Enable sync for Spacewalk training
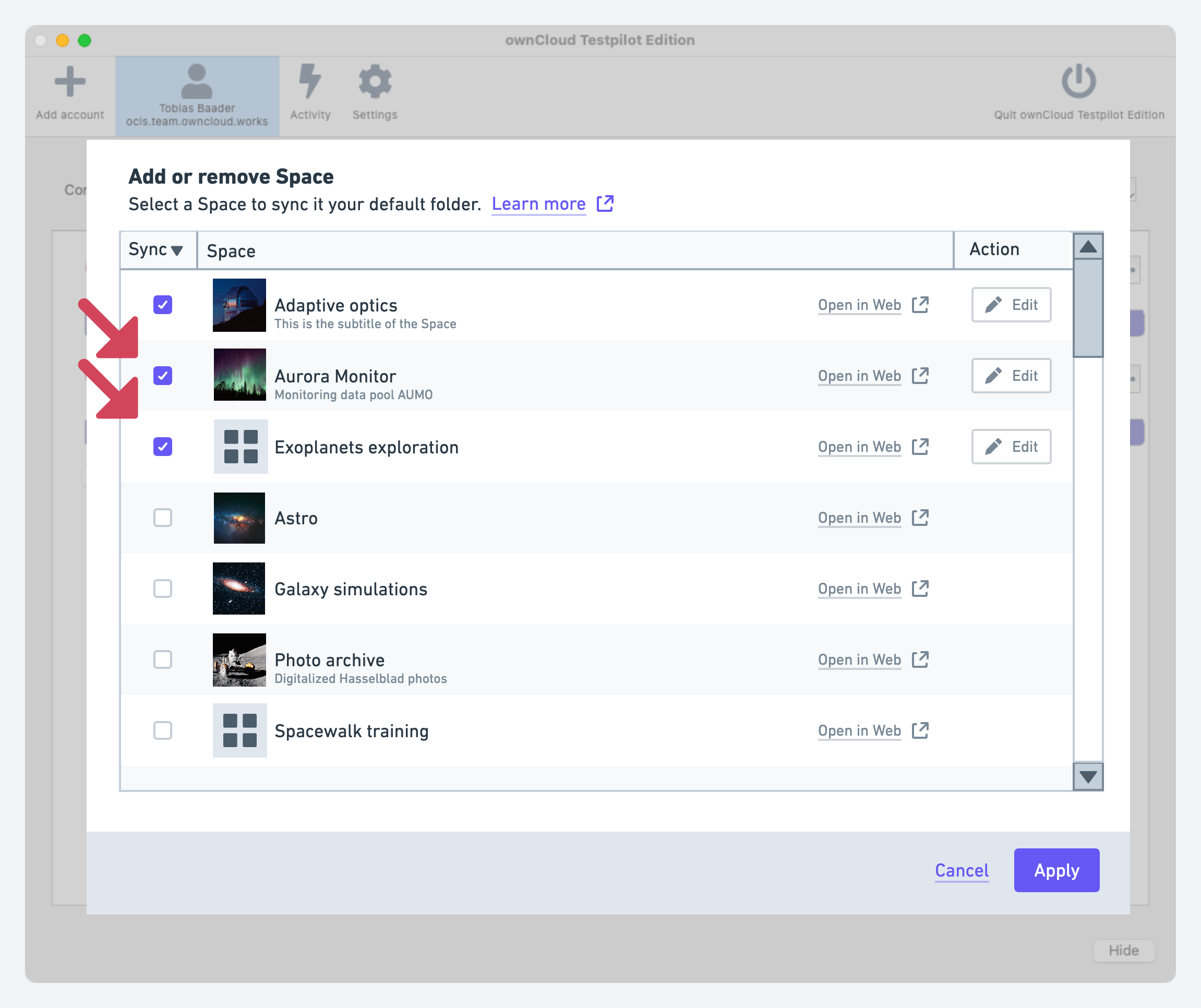The height and width of the screenshot is (1008, 1201). point(163,730)
